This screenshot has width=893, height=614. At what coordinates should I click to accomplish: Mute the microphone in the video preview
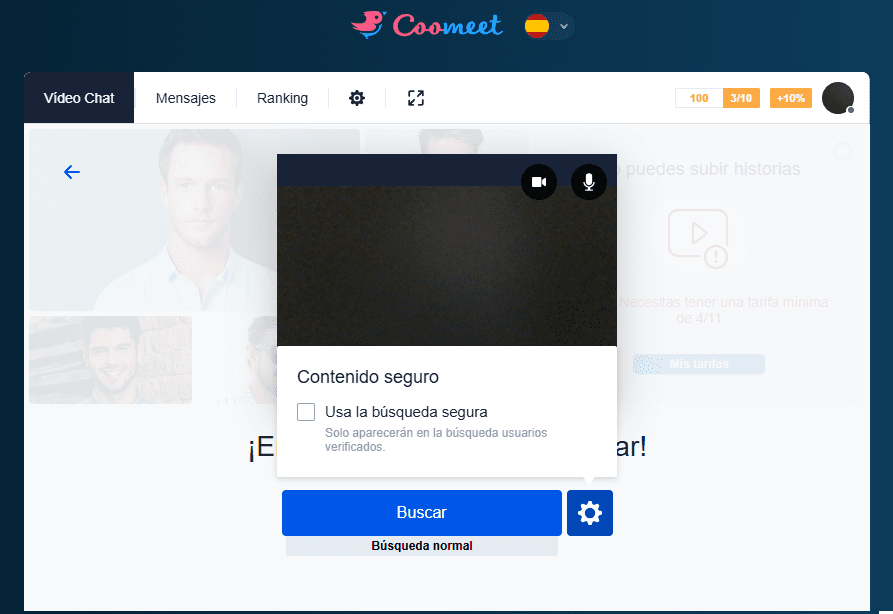pyautogui.click(x=589, y=182)
